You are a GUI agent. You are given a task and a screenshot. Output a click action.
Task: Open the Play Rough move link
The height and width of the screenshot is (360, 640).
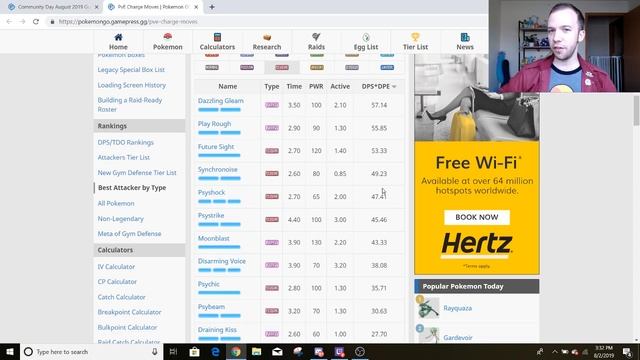point(214,123)
